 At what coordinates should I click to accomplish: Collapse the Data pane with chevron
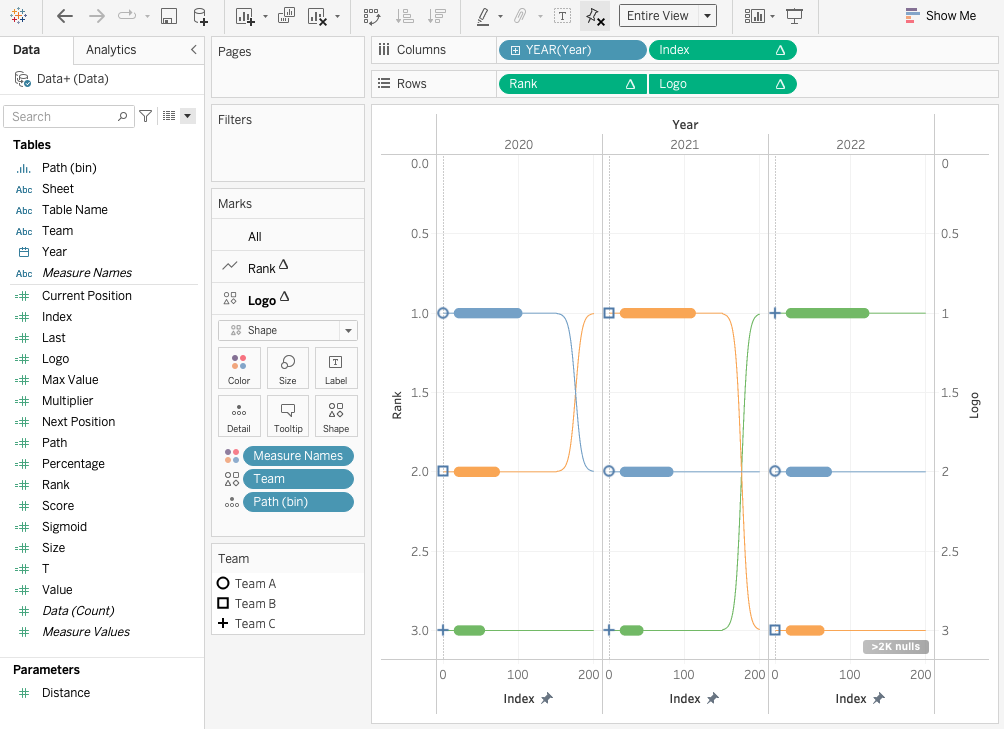[193, 49]
